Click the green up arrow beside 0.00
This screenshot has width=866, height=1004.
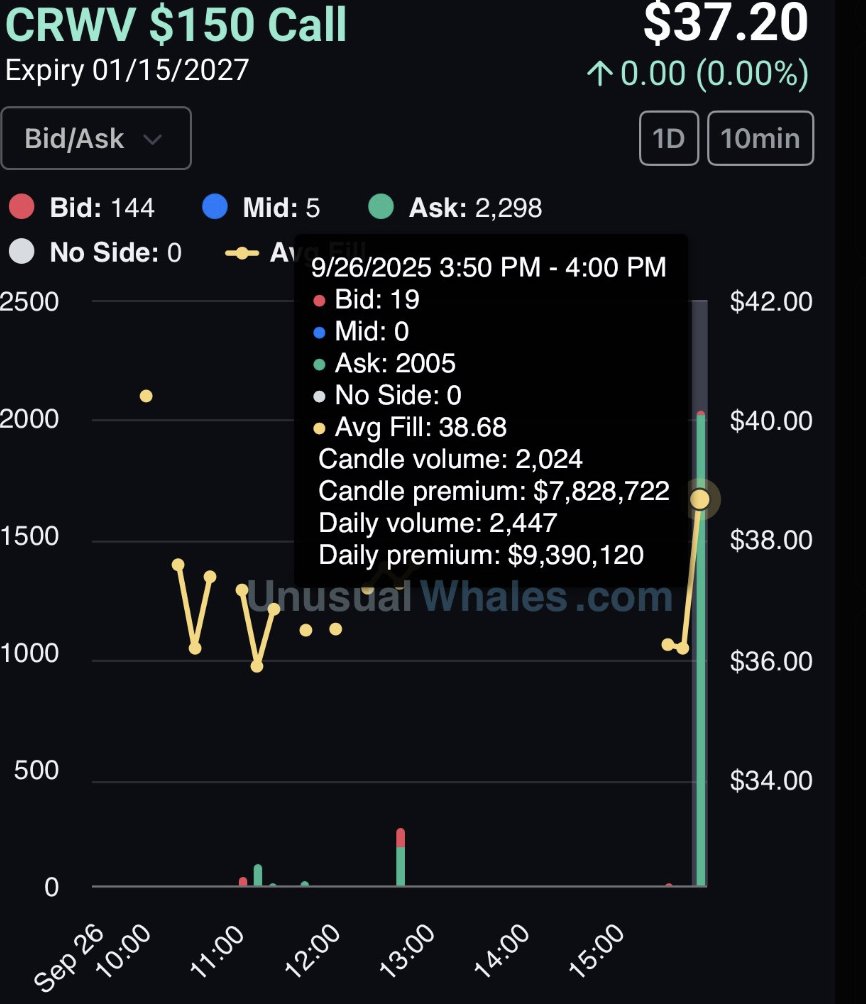599,74
